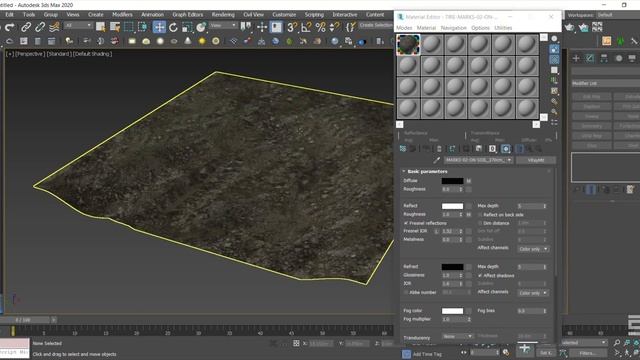Toggle the Spinner Snap icon
Screen dimensions: 640x360
pyautogui.click(x=334, y=27)
